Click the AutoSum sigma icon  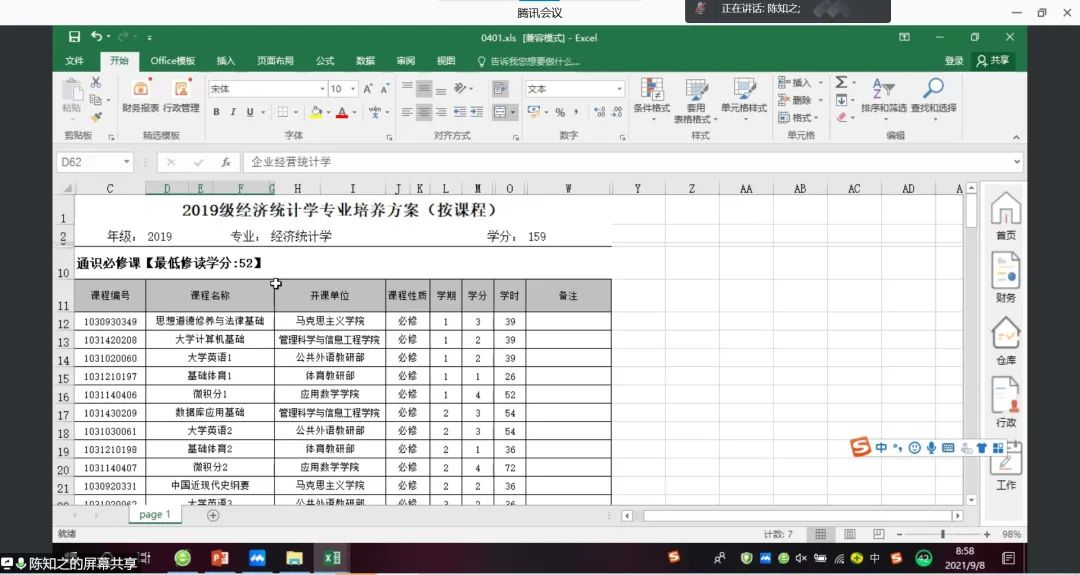pyautogui.click(x=841, y=82)
